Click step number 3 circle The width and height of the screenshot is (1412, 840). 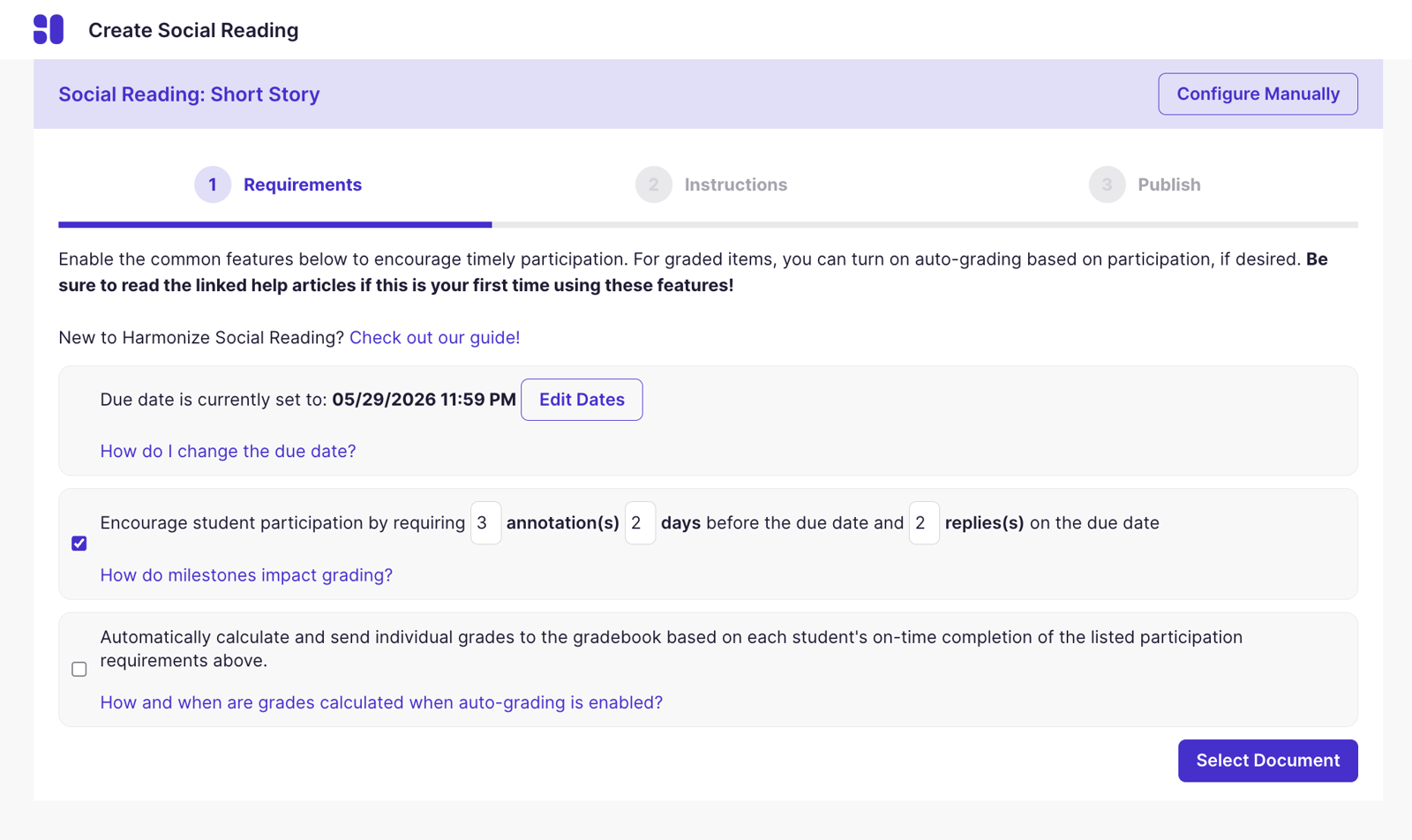point(1107,184)
